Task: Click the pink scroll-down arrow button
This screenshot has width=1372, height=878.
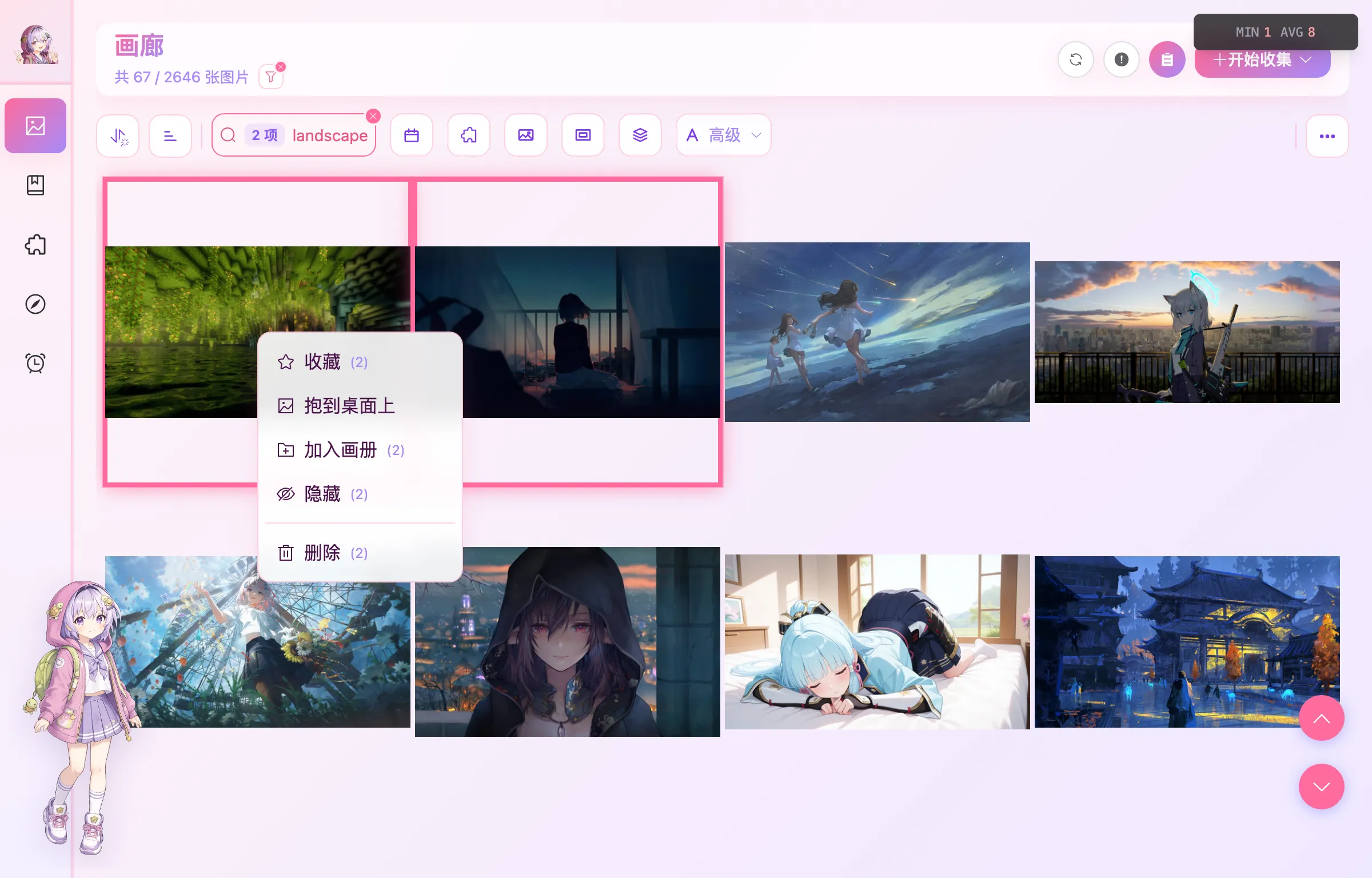Action: [x=1322, y=787]
